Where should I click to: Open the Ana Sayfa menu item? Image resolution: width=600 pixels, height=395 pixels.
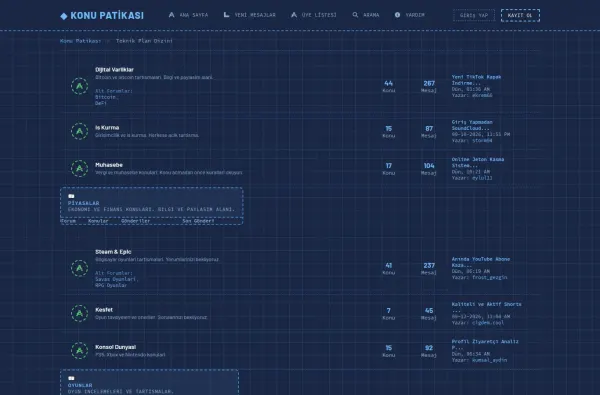pos(188,15)
